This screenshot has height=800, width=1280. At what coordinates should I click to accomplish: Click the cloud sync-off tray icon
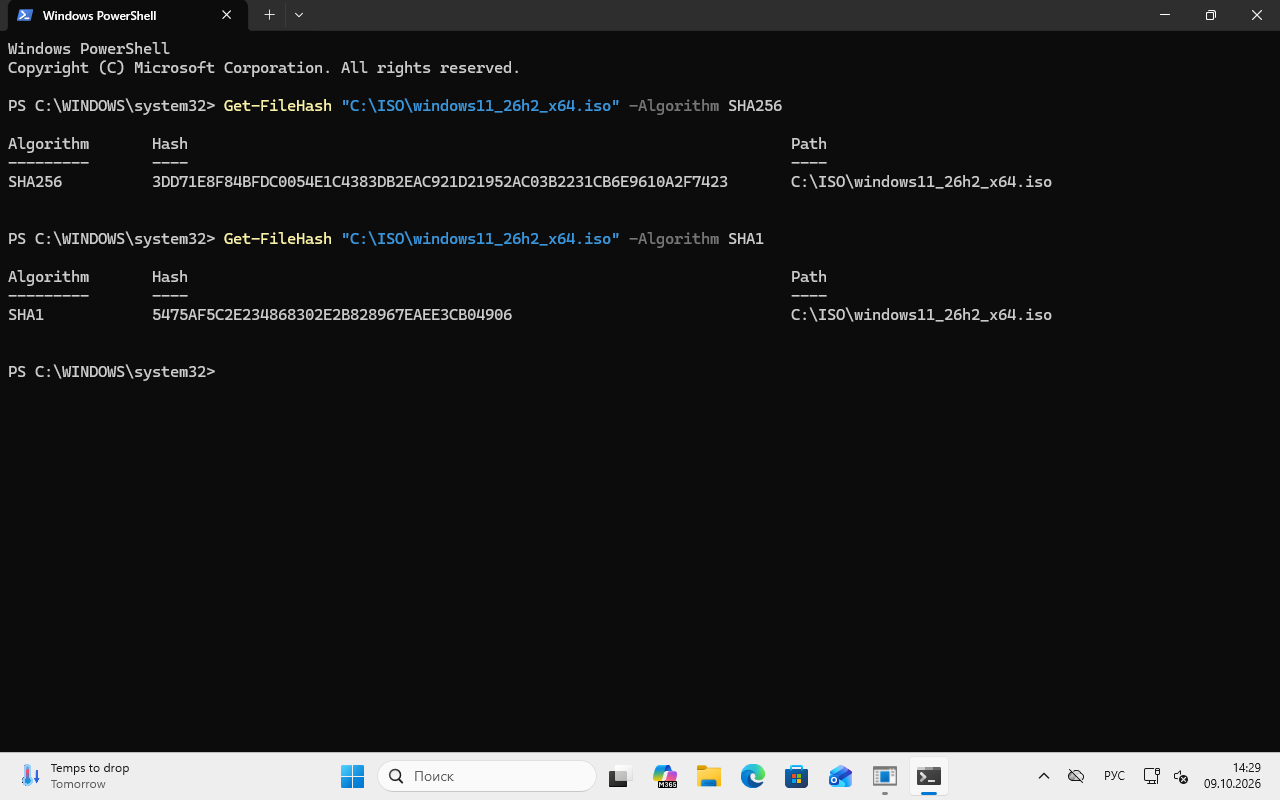coord(1076,776)
